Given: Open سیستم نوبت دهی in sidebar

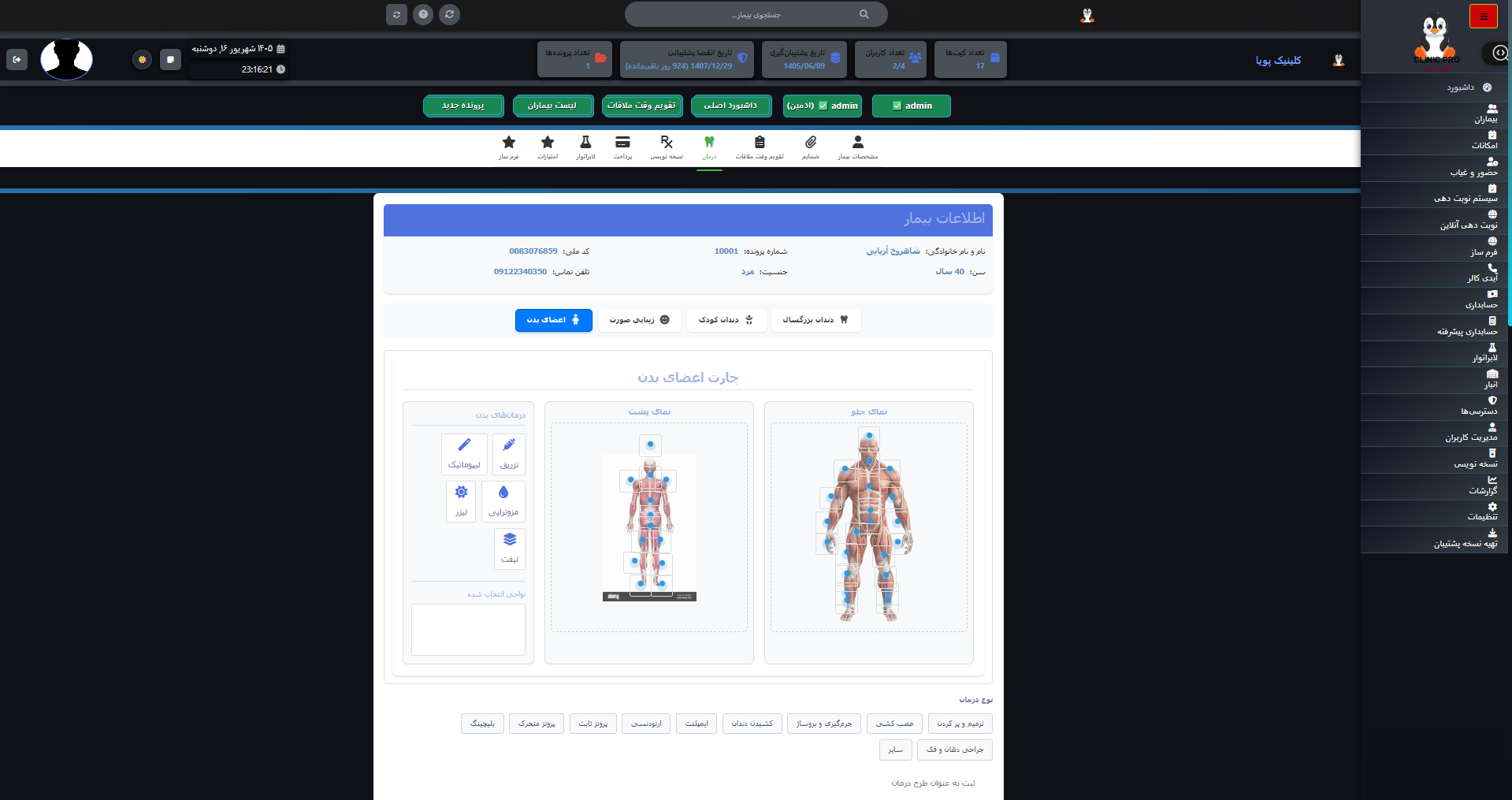Looking at the screenshot, I should [x=1434, y=194].
